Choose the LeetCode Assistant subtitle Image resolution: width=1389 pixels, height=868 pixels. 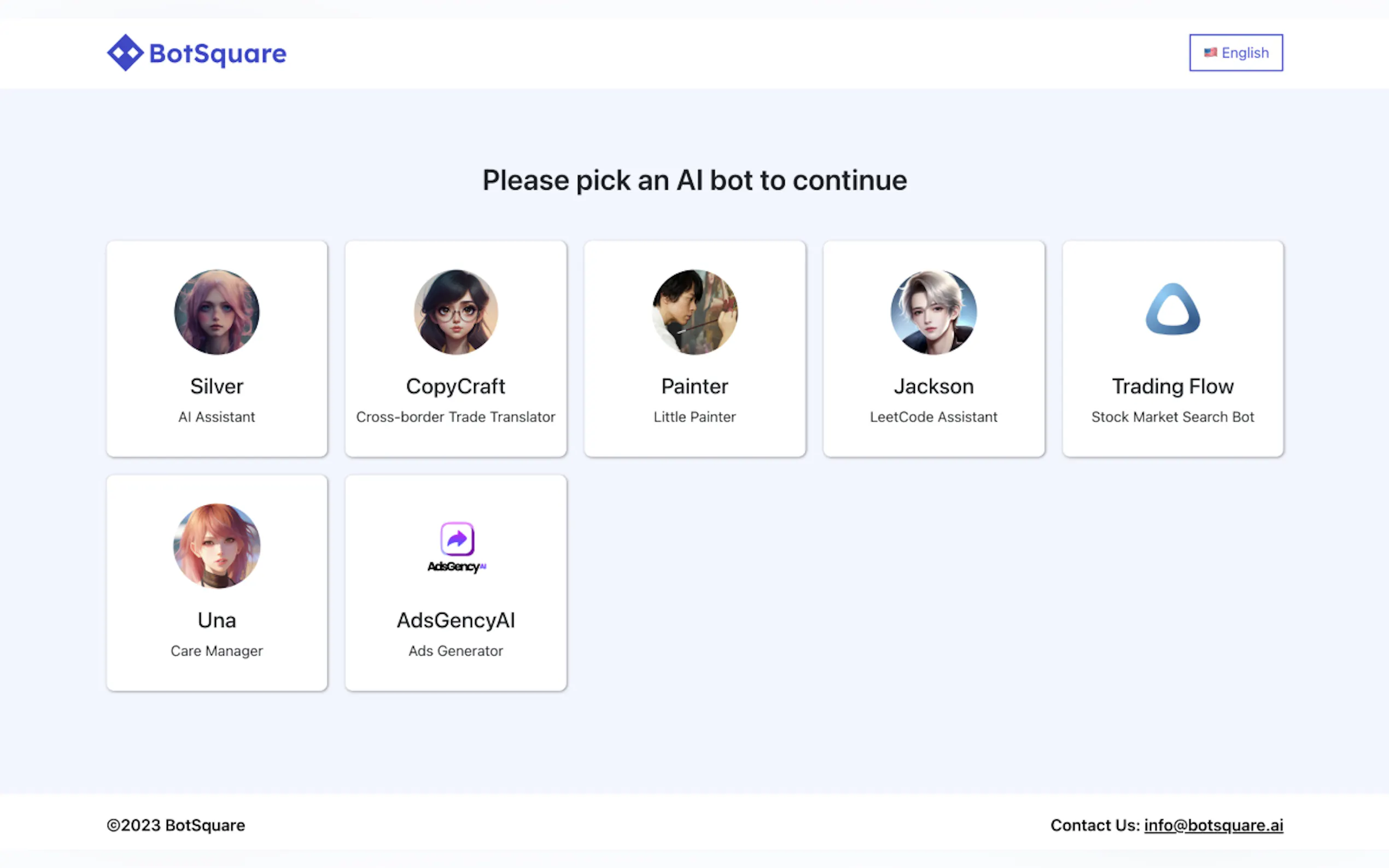[x=933, y=417]
